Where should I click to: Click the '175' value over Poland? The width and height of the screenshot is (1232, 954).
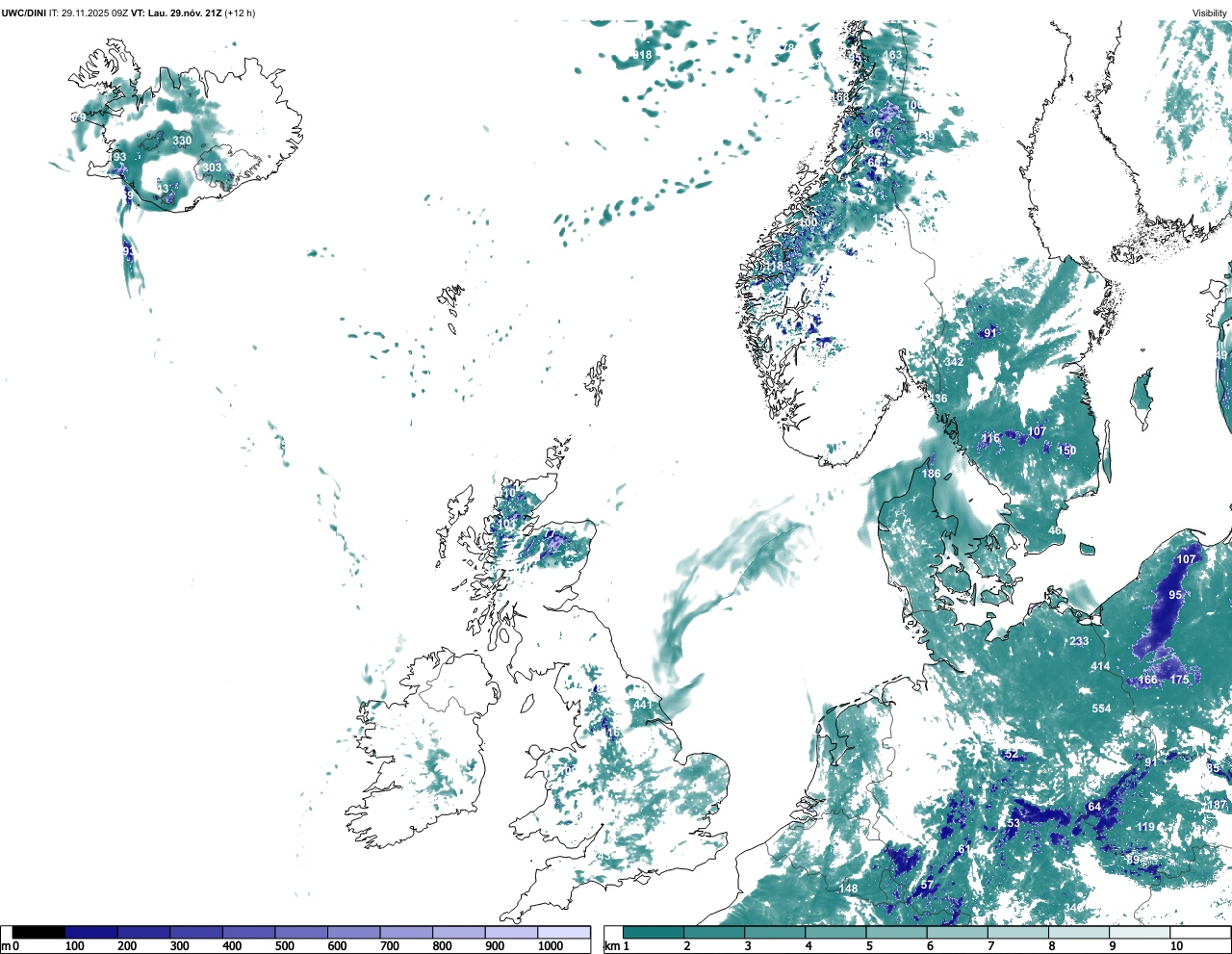pyautogui.click(x=1180, y=680)
